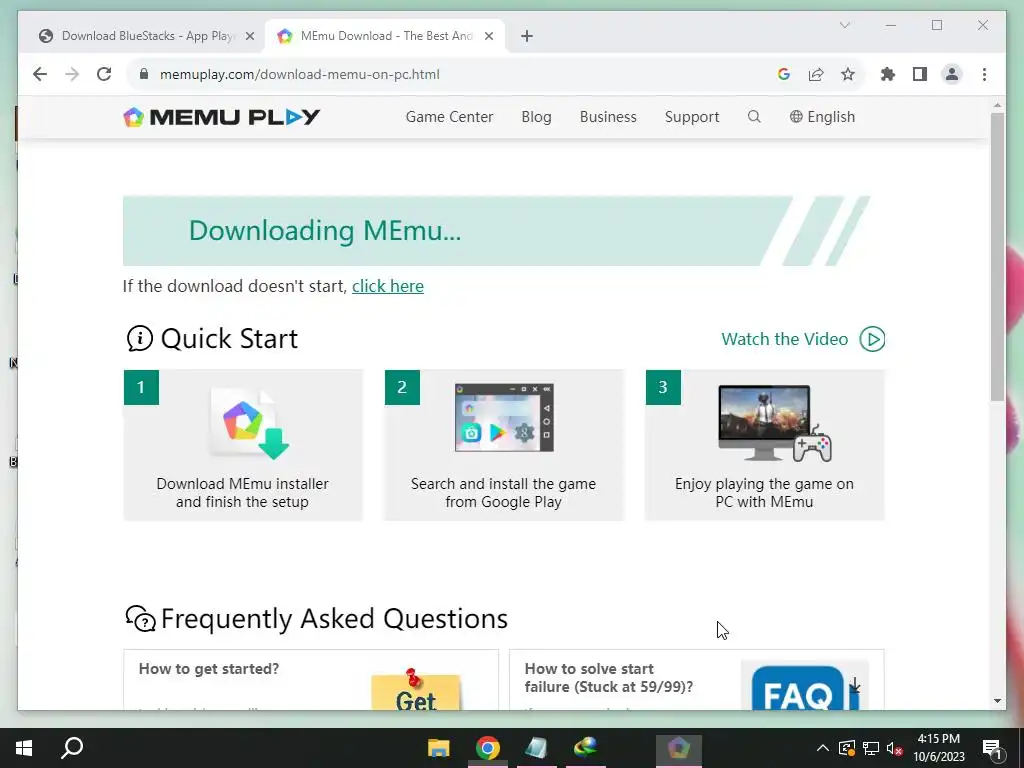Click 'Download MEmu installer and finish the setup'
This screenshot has width=1024, height=768.
coord(242,492)
